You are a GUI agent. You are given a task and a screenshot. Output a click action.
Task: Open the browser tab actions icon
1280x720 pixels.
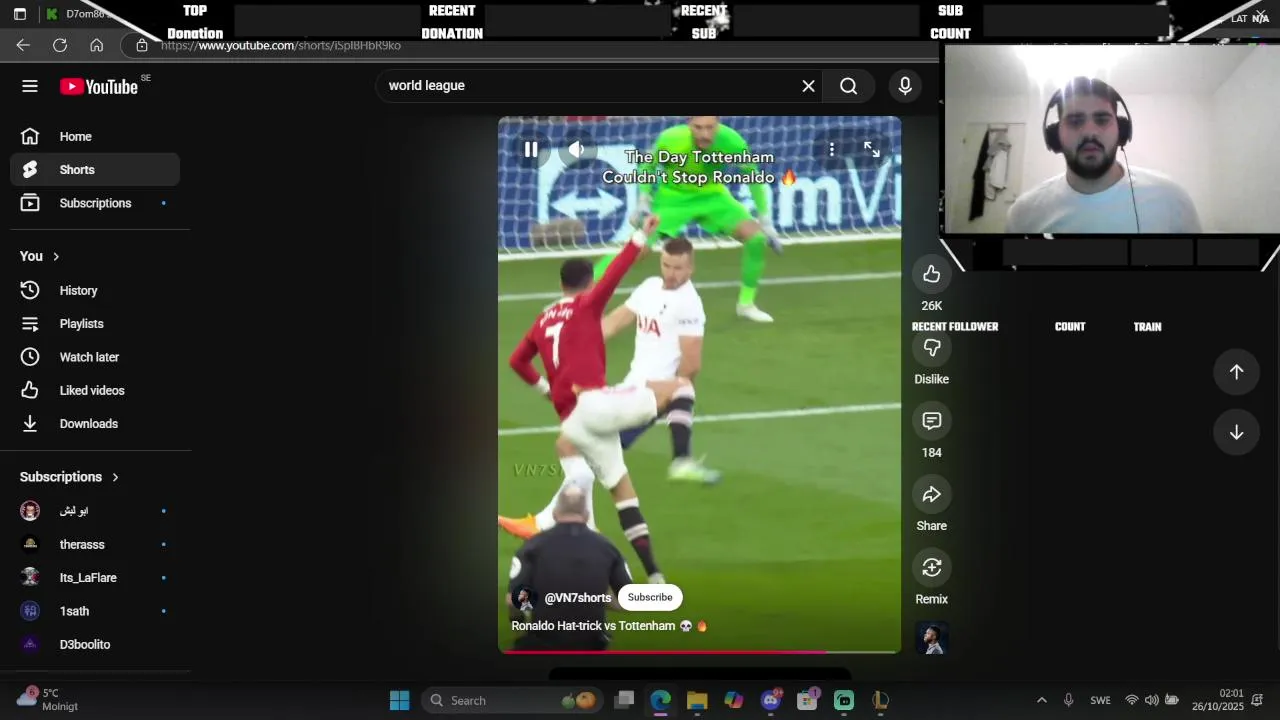[x=19, y=14]
